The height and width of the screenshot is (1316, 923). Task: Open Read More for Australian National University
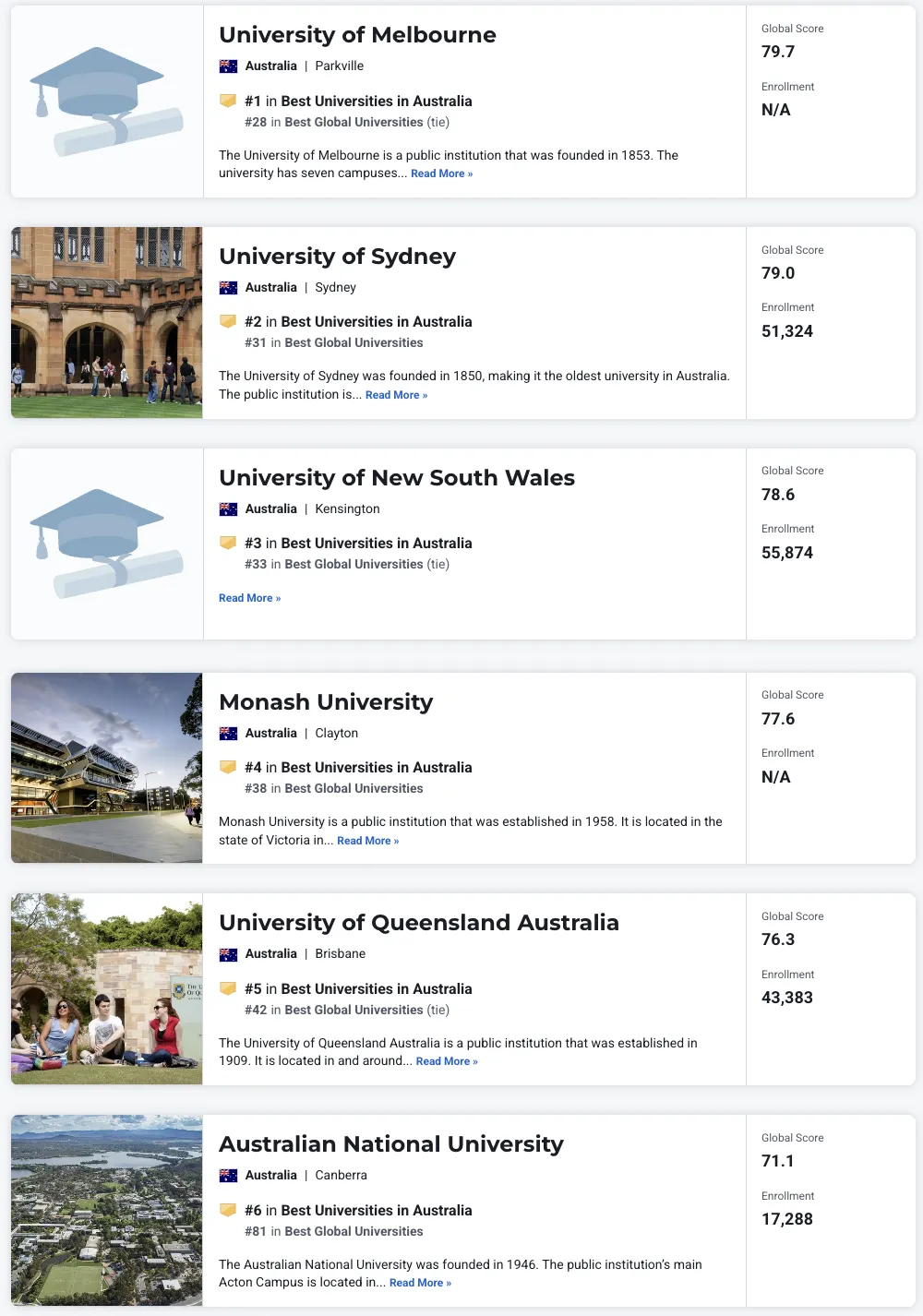point(420,1283)
